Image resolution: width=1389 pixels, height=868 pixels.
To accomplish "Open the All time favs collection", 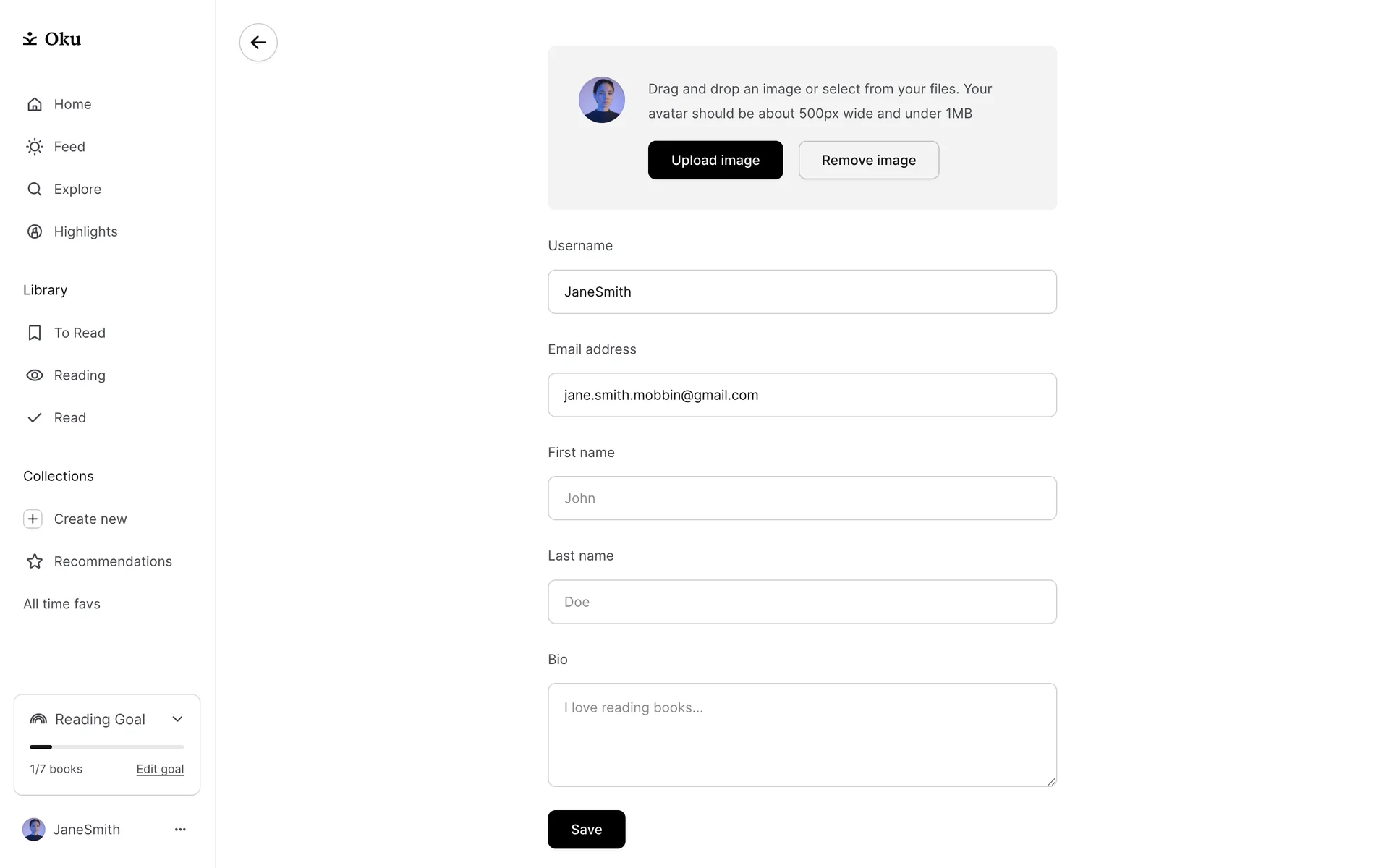I will [61, 604].
